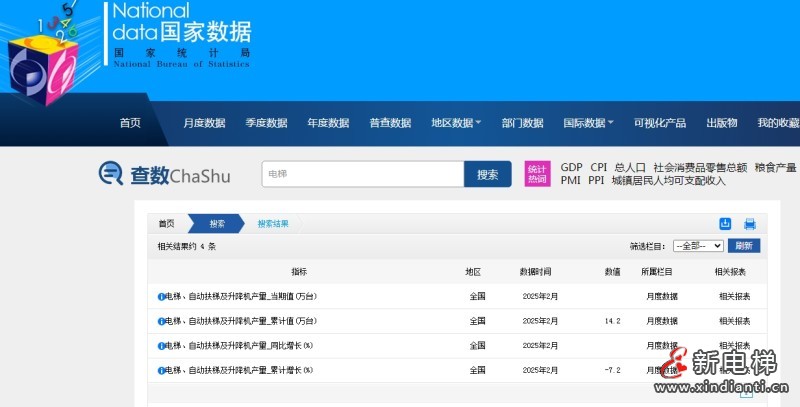Open the 我的收藏 menu item
The image size is (800, 407).
(779, 123)
